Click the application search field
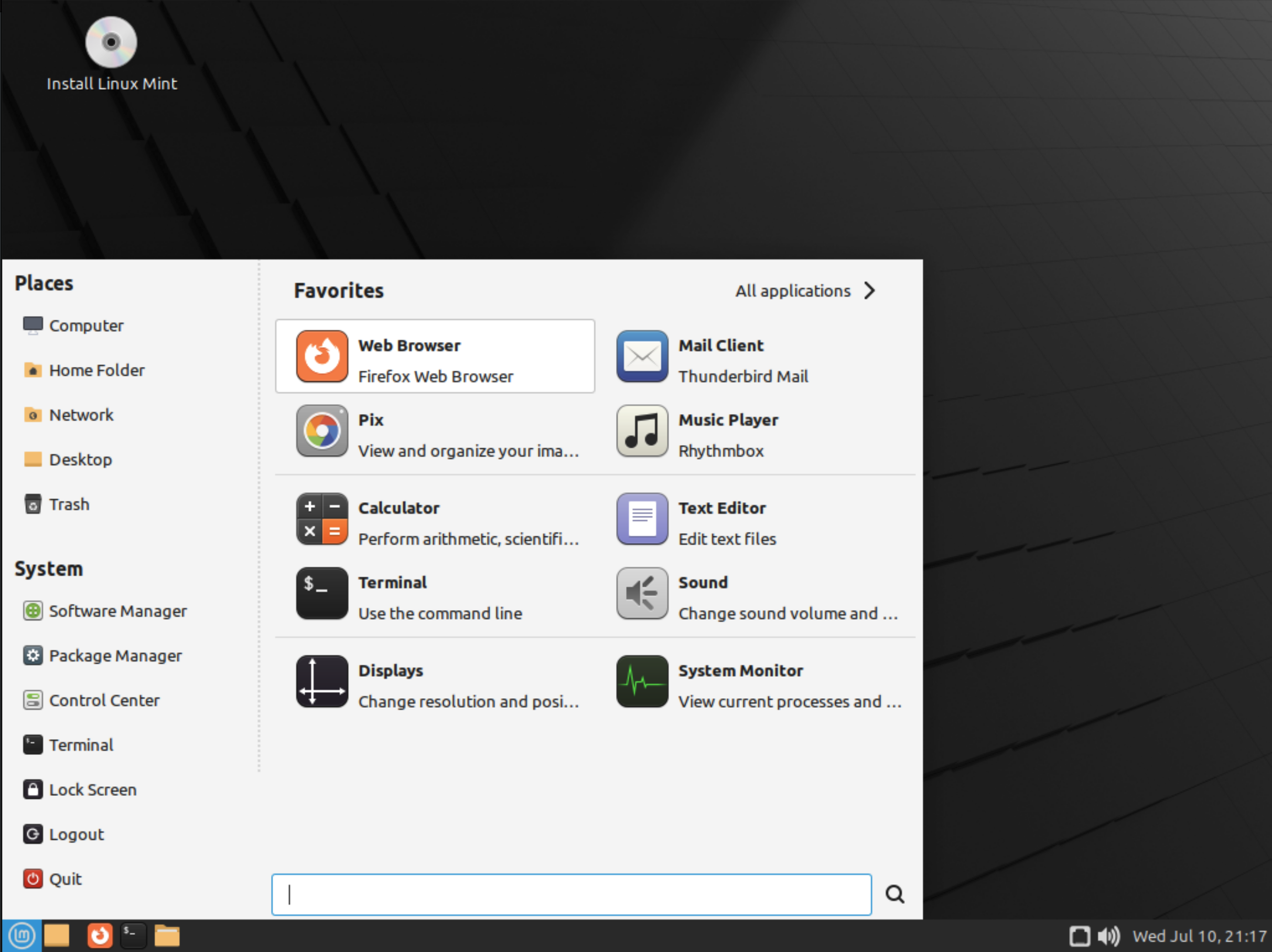The height and width of the screenshot is (952, 1272). pos(571,894)
